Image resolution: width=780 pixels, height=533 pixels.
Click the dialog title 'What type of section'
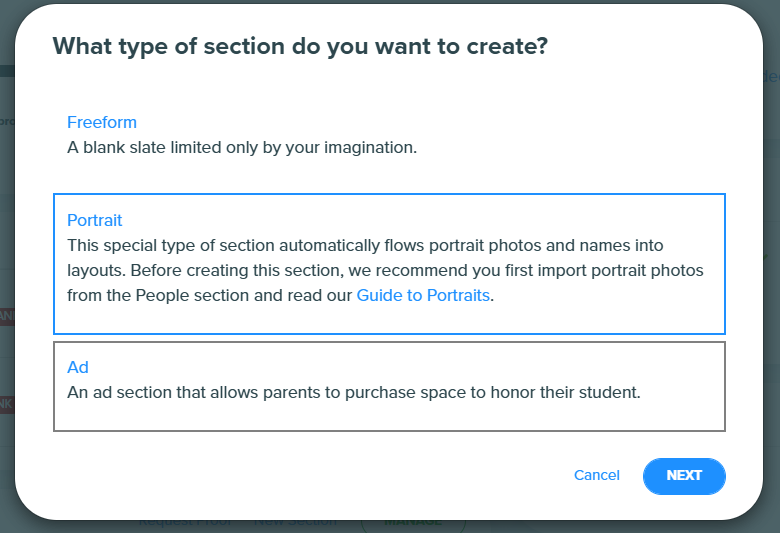300,46
